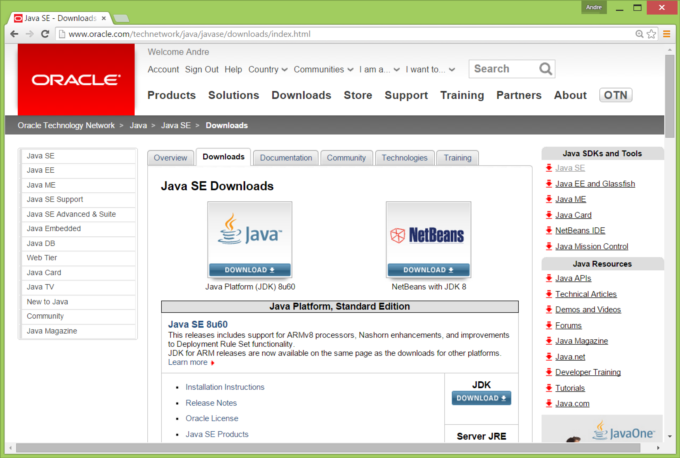
Task: Click the Java SE 8u60 heading link
Action: [x=198, y=324]
